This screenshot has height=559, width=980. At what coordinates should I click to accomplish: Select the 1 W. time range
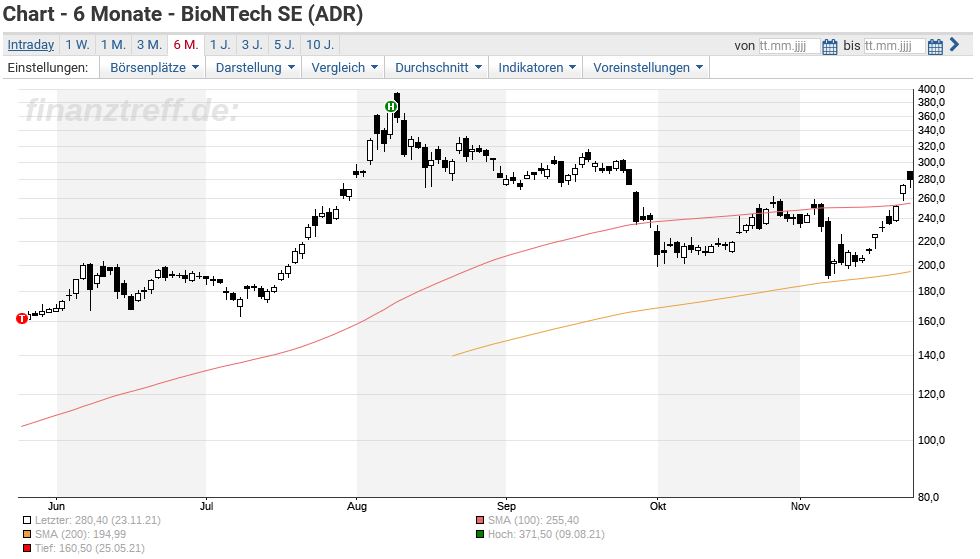tap(78, 45)
